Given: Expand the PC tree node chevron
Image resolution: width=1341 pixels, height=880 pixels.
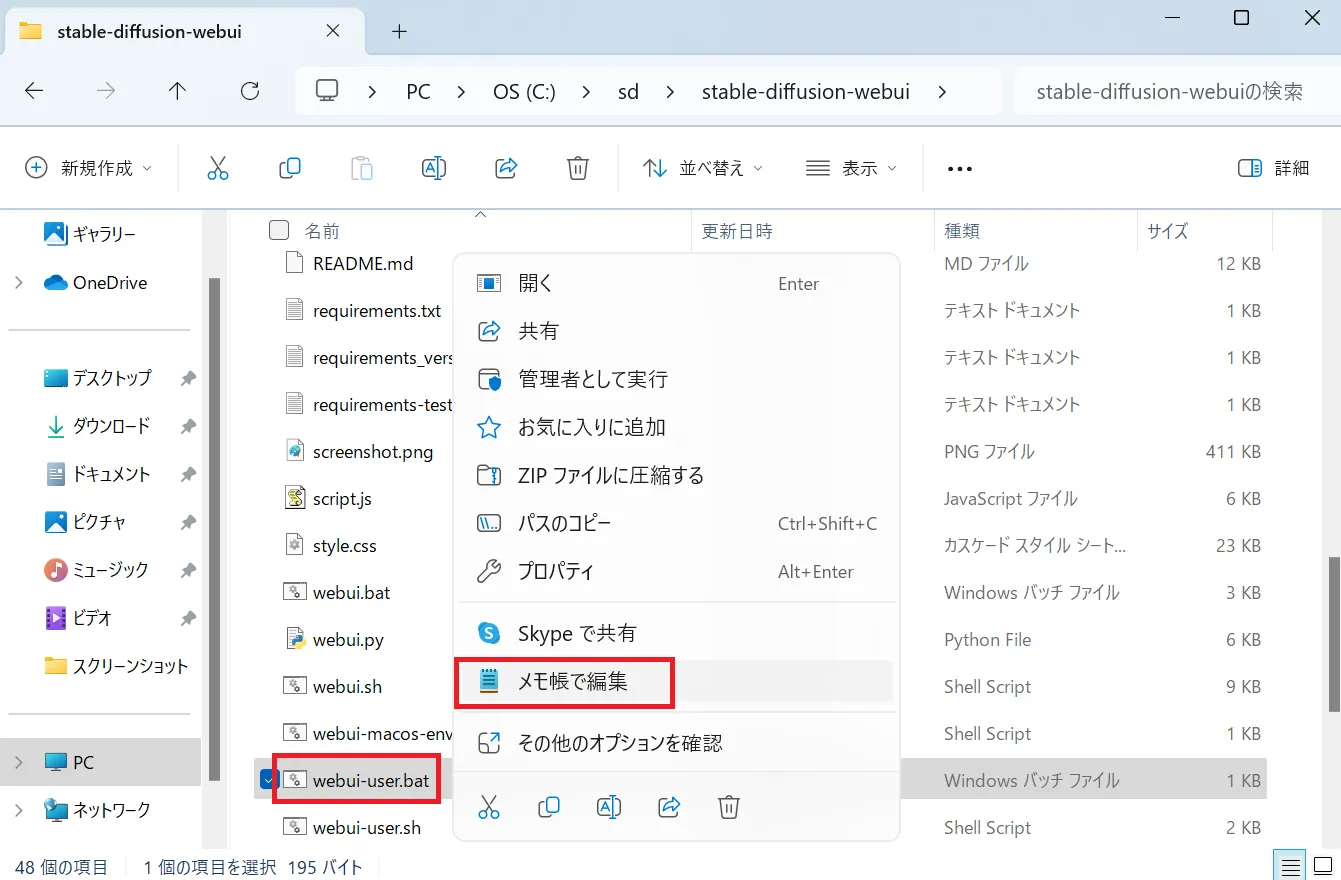Looking at the screenshot, I should tap(19, 763).
